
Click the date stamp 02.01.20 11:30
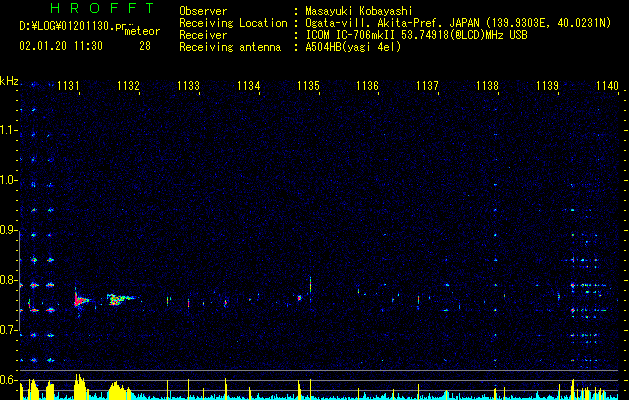point(61,46)
